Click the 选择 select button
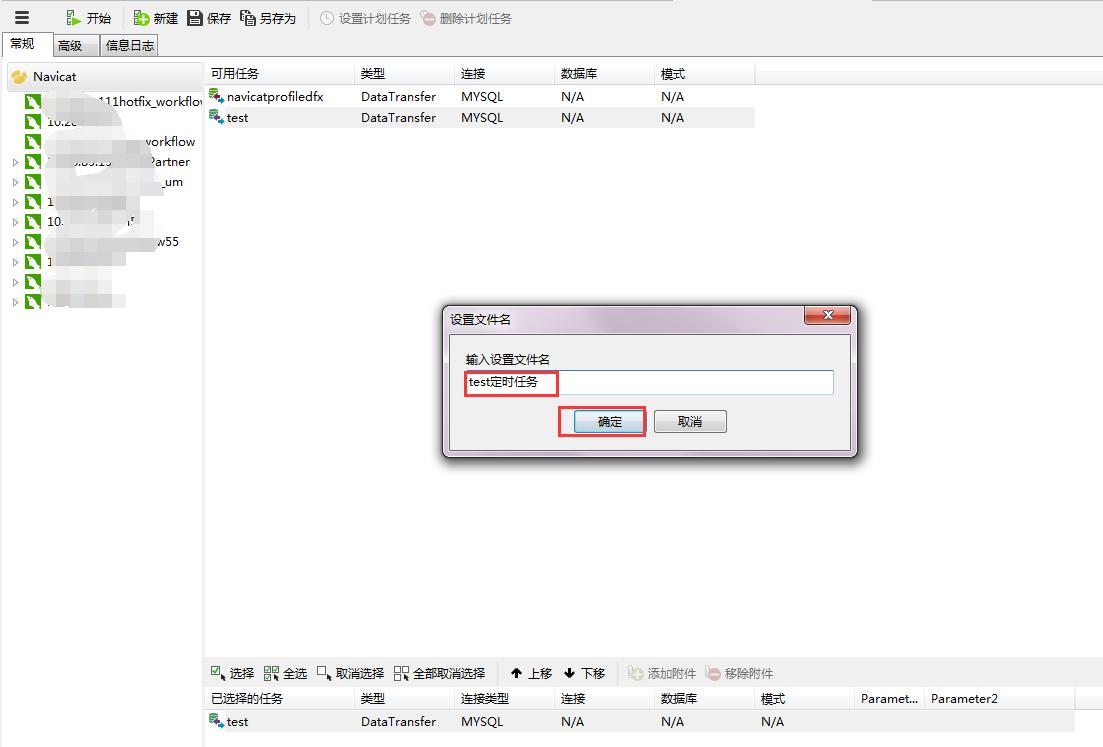The image size is (1103, 747). point(232,673)
